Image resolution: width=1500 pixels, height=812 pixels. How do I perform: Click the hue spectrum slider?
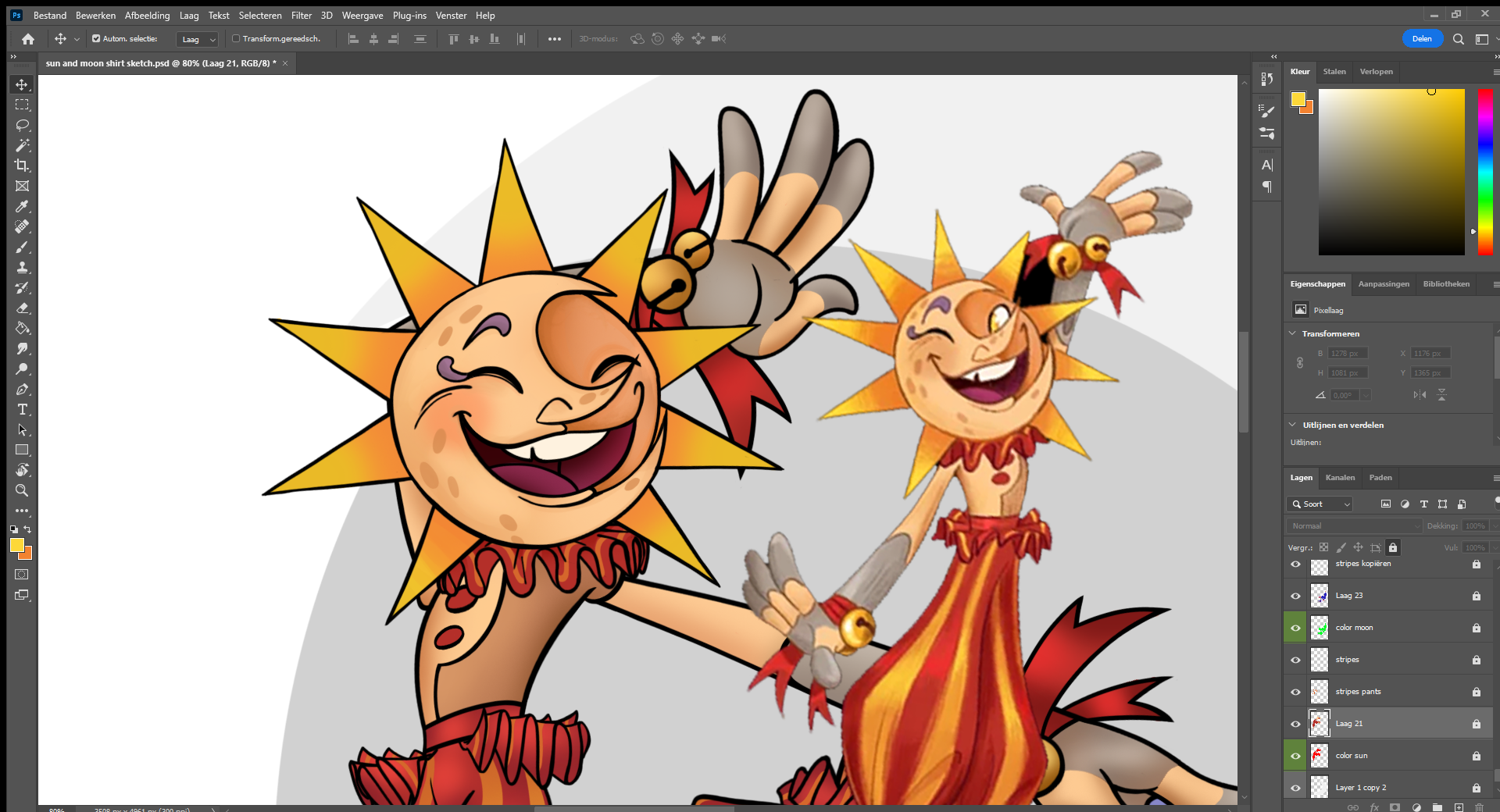click(x=1485, y=172)
